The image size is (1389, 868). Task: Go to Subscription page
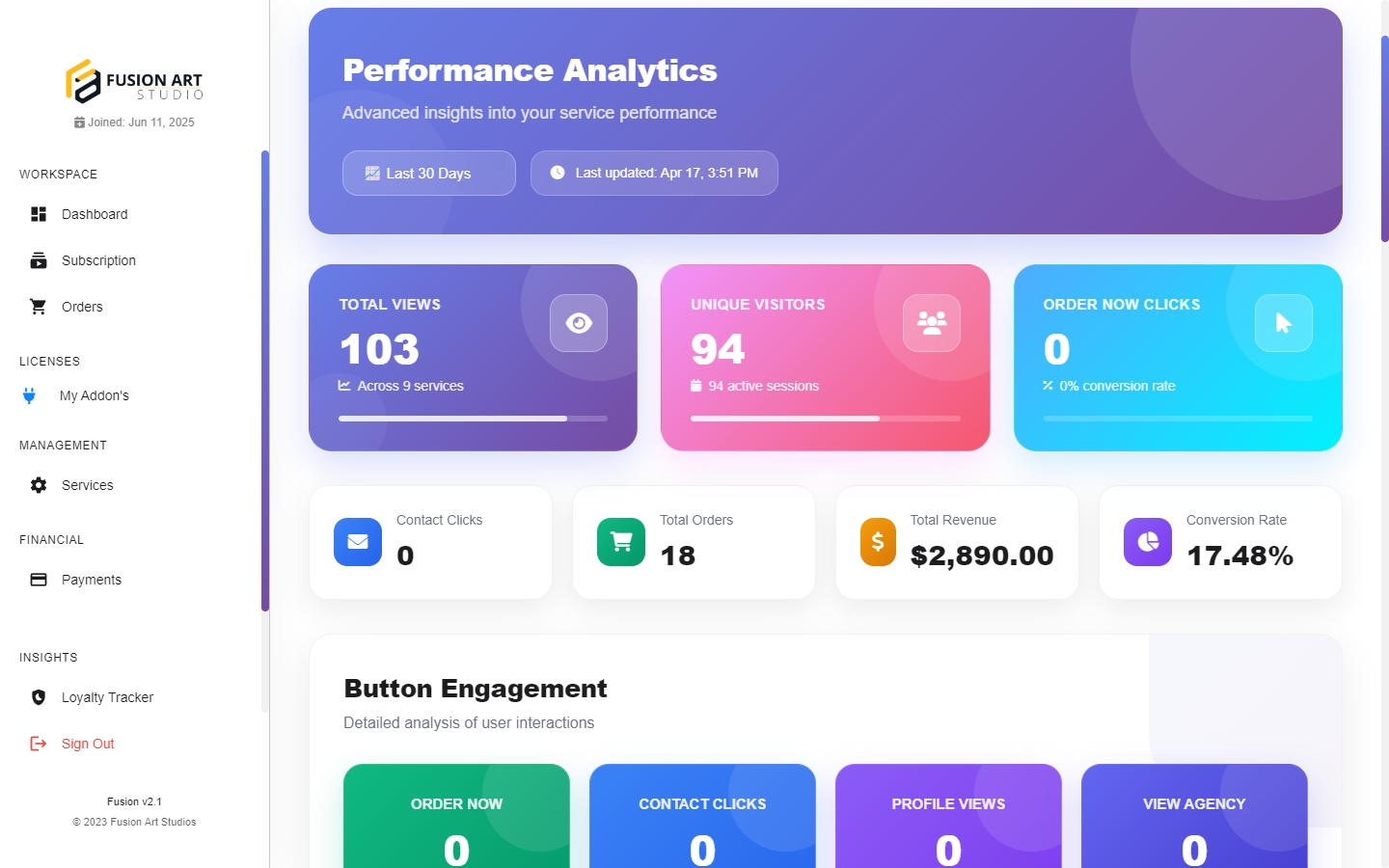click(x=97, y=260)
